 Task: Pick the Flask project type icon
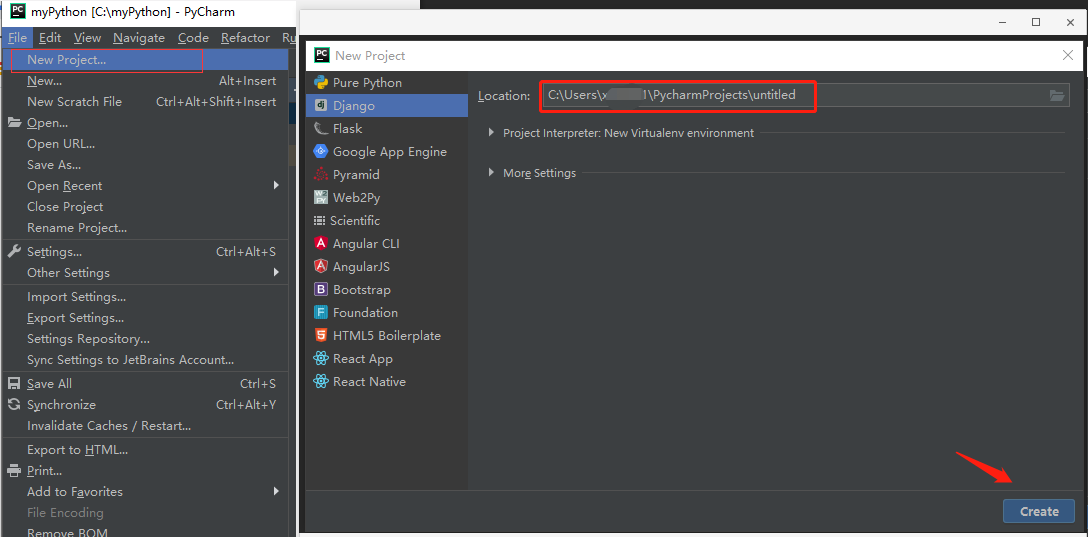[x=321, y=128]
